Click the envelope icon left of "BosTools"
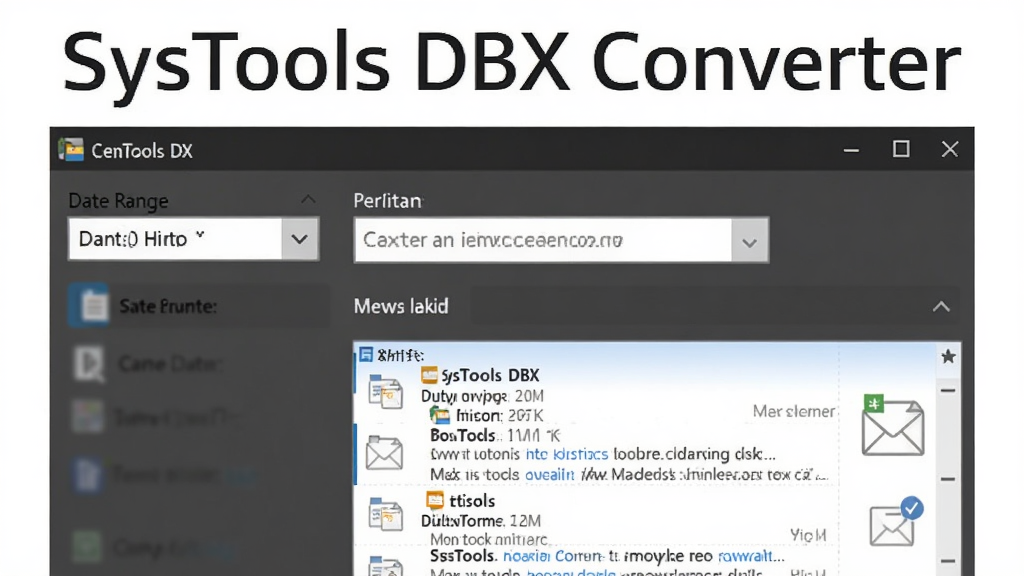The width and height of the screenshot is (1024, 576). pyautogui.click(x=384, y=453)
